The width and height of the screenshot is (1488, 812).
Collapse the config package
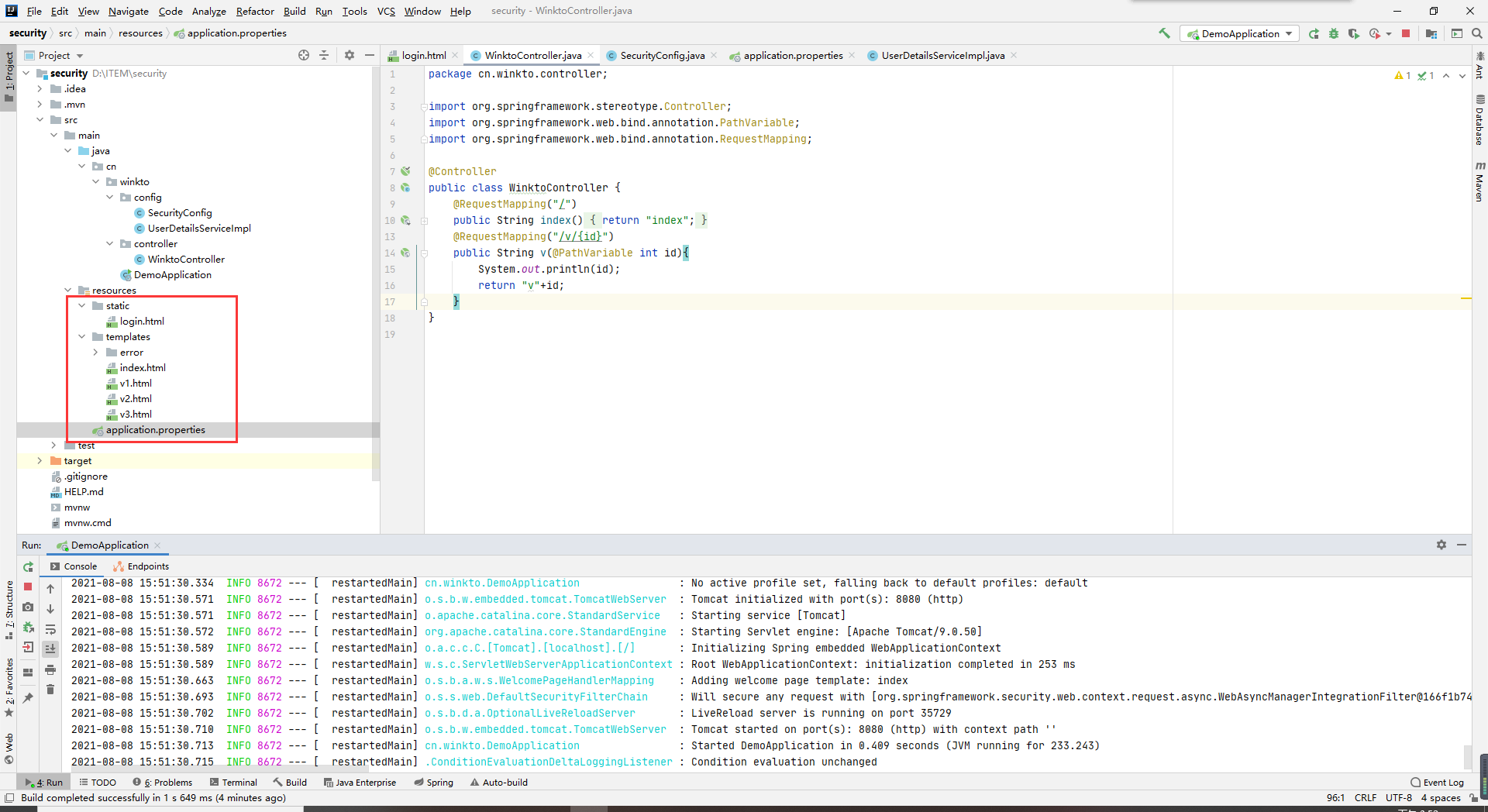(x=109, y=198)
